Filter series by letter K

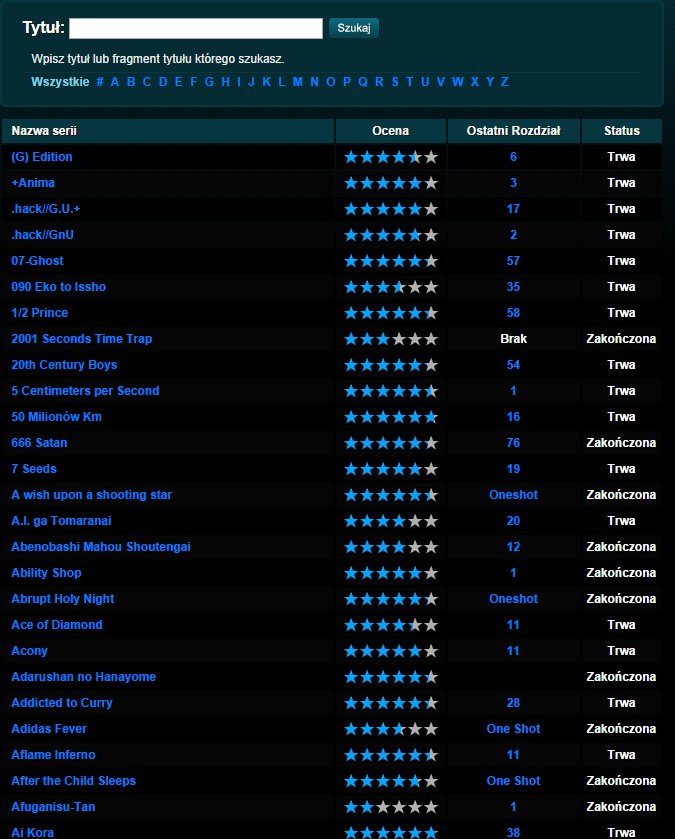(266, 82)
